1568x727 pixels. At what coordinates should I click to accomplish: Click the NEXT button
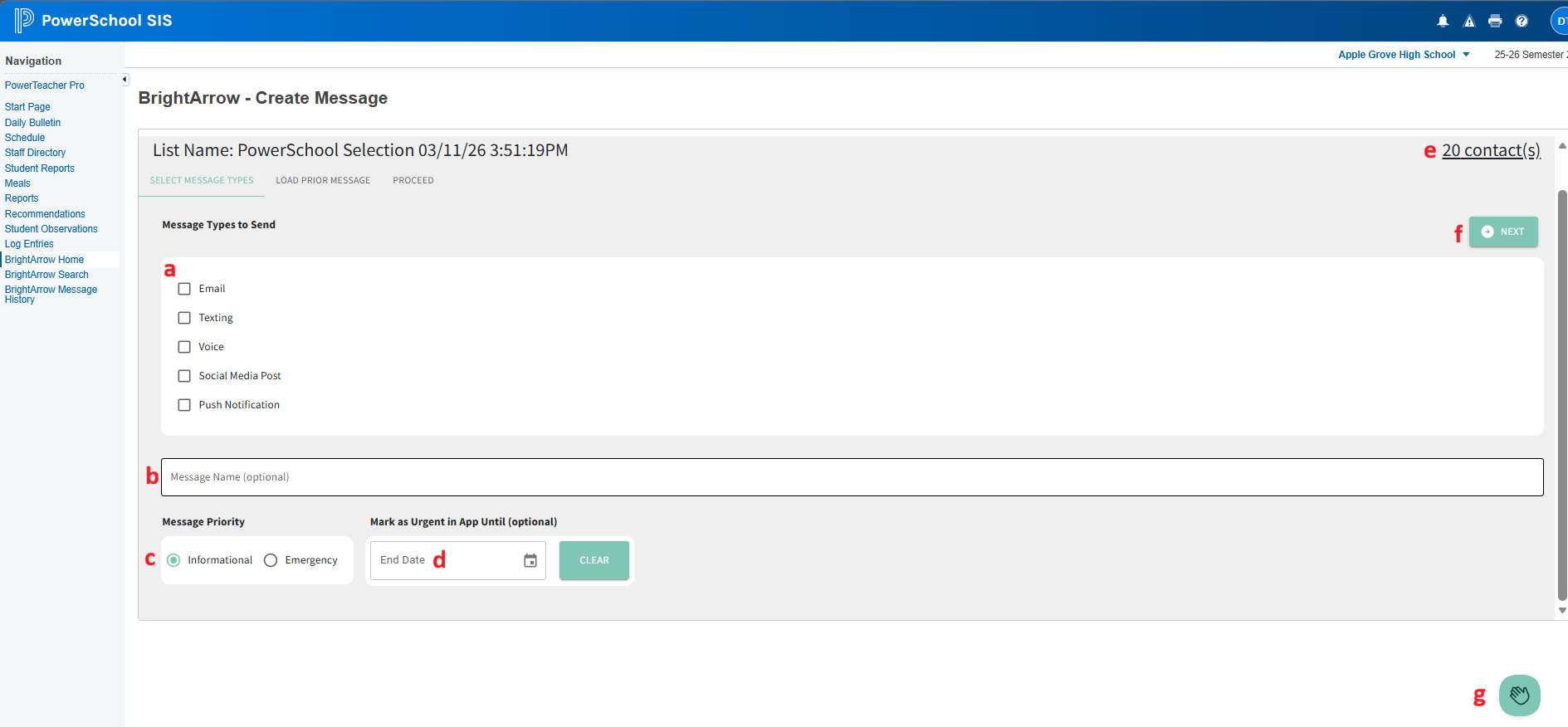click(x=1503, y=232)
